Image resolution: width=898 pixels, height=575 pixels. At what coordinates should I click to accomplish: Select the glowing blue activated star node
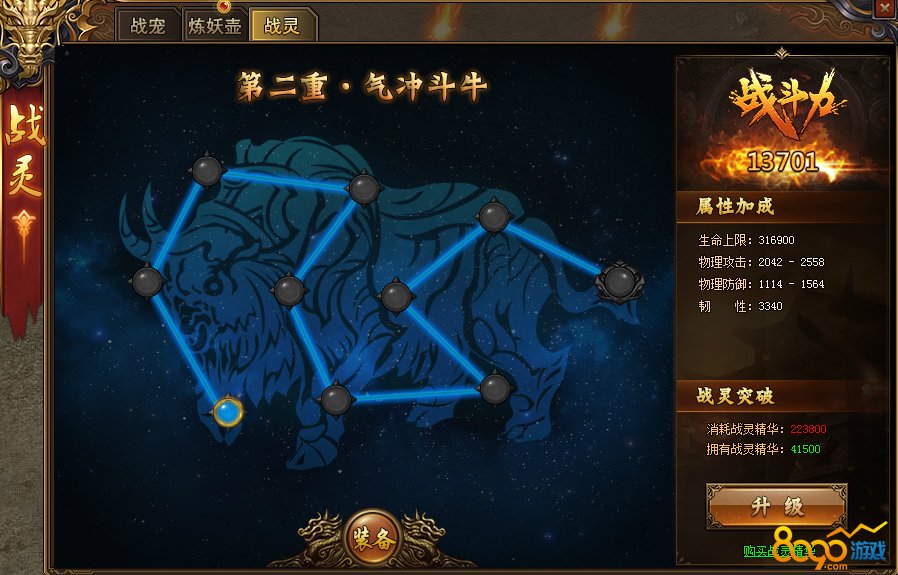tap(228, 411)
